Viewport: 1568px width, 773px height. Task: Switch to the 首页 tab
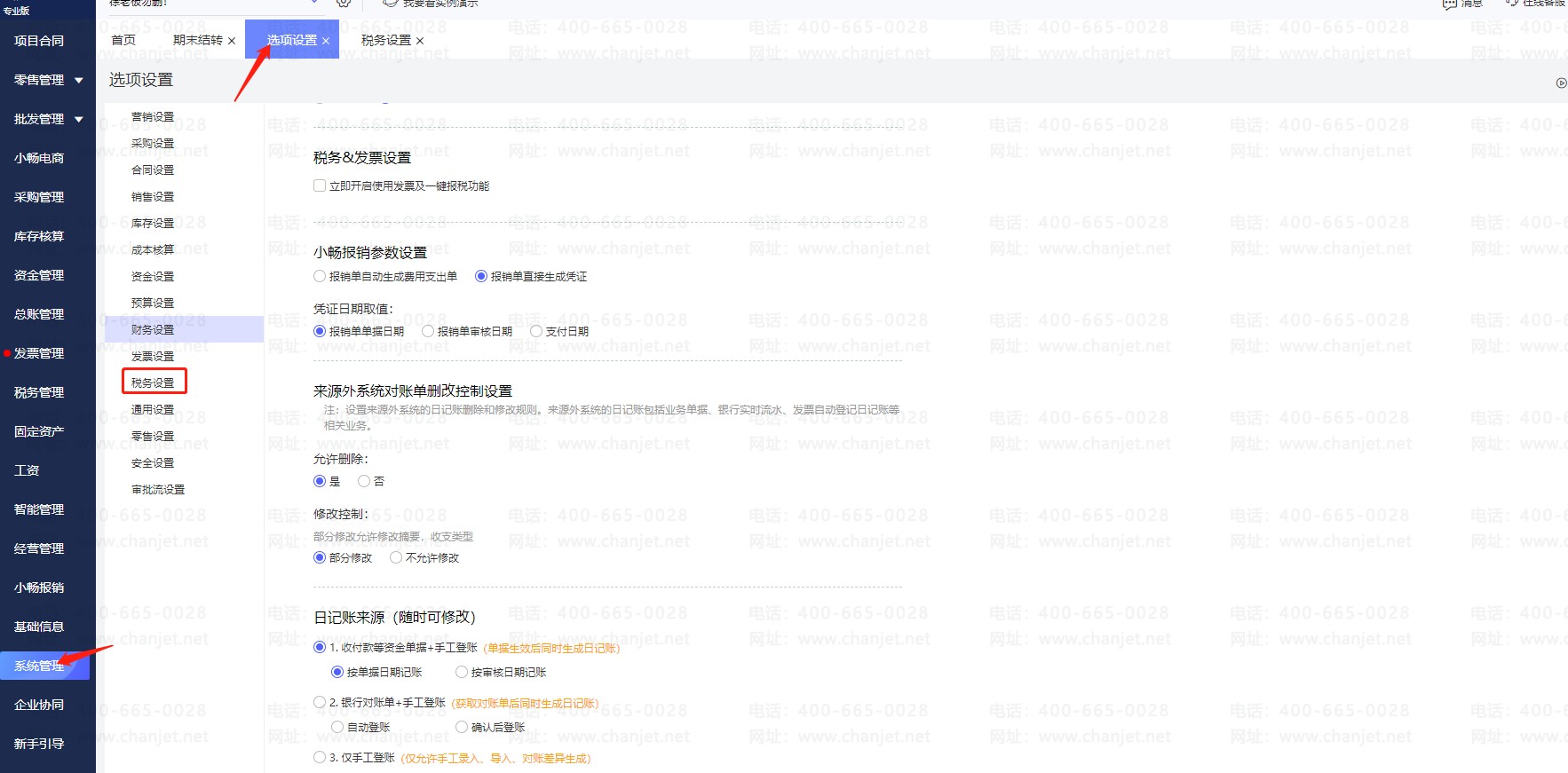pos(123,40)
